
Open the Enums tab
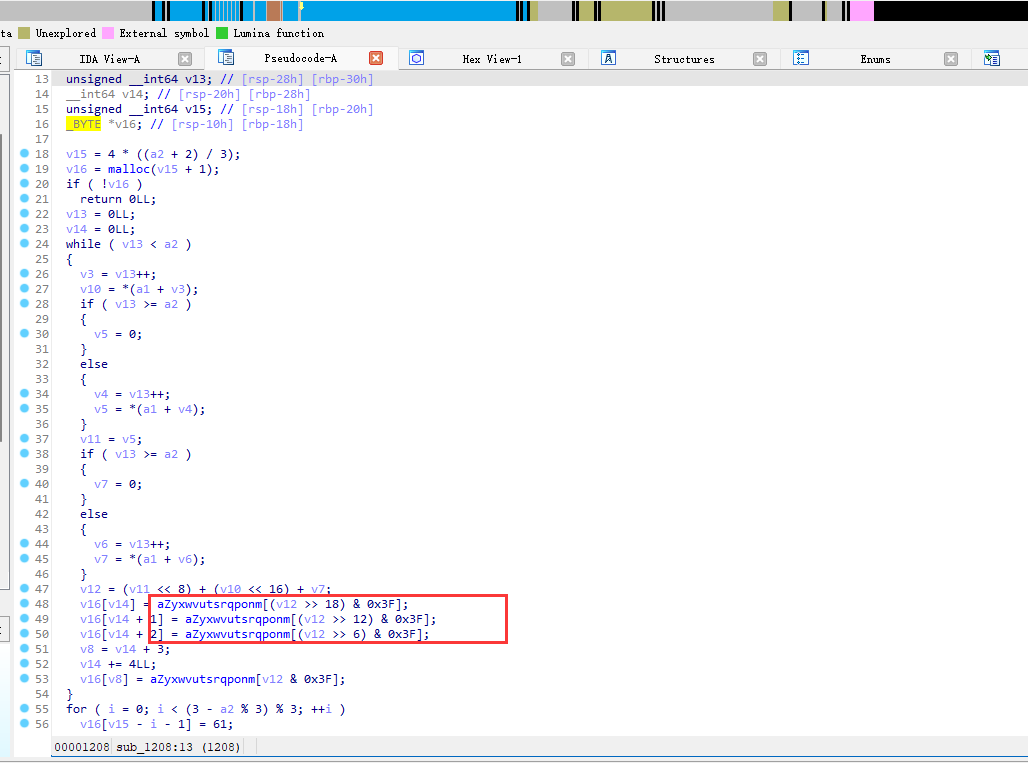(x=875, y=59)
